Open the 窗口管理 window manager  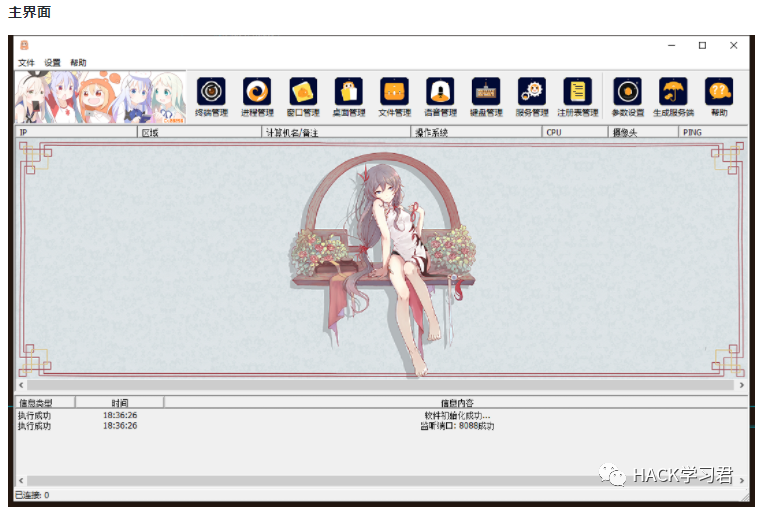point(303,97)
